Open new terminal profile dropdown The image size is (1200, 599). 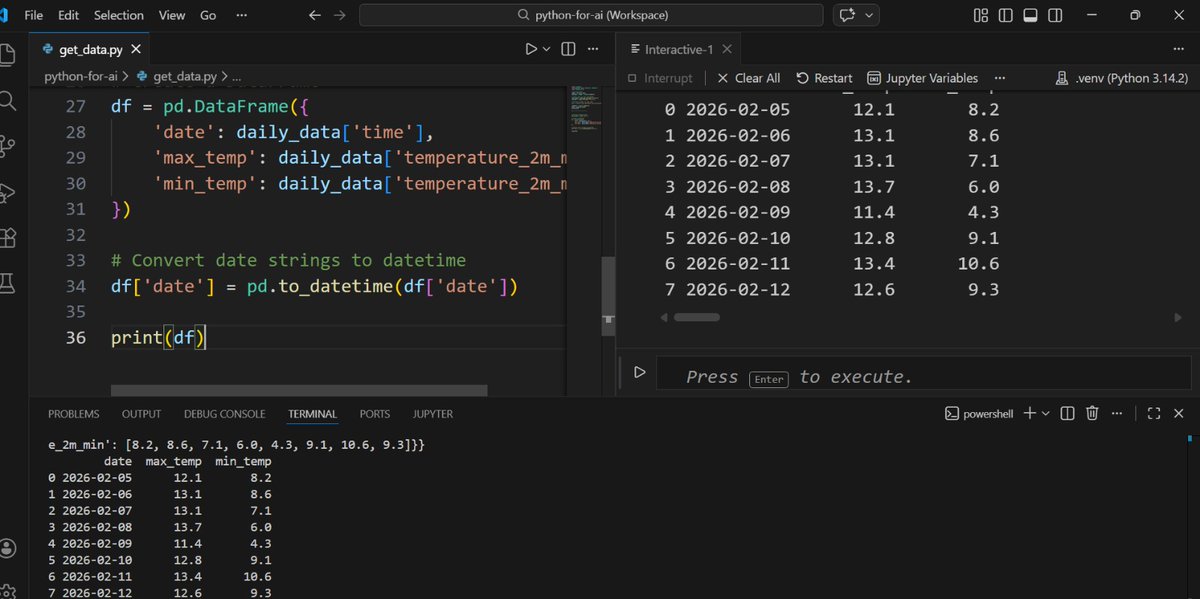1046,413
